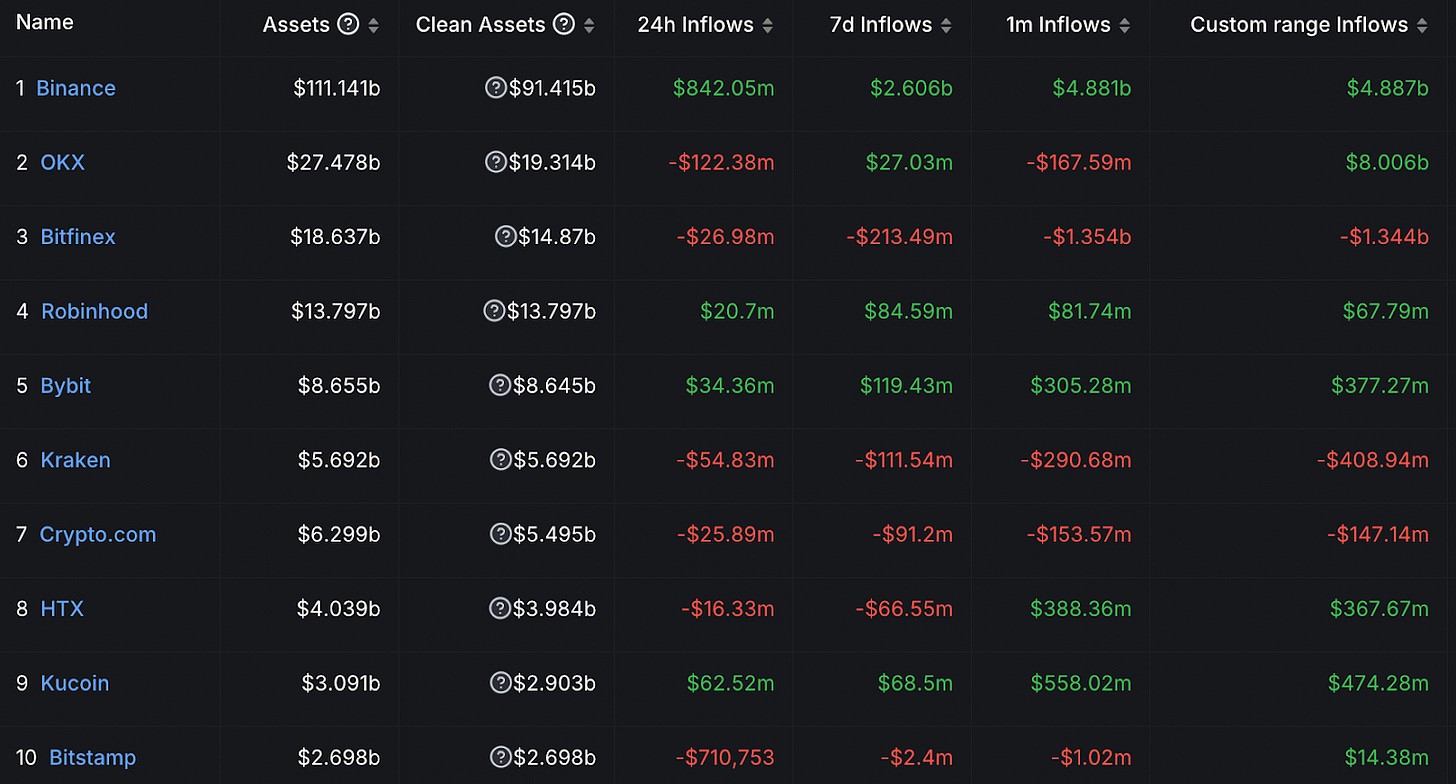Click the help icon beside Assets header
Screen dimensions: 1456x784
pyautogui.click(x=348, y=24)
